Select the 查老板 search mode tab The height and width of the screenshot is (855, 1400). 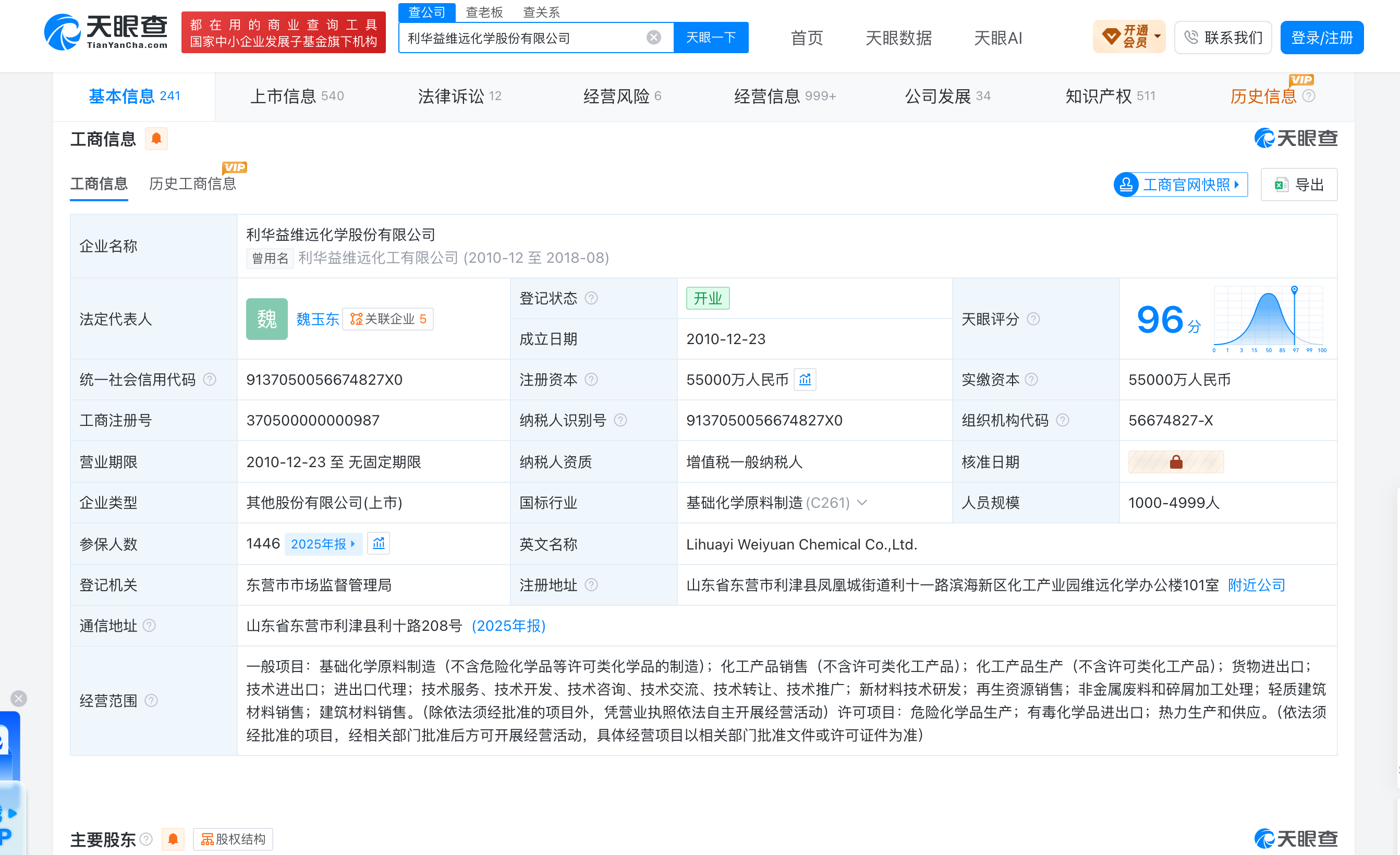point(484,12)
